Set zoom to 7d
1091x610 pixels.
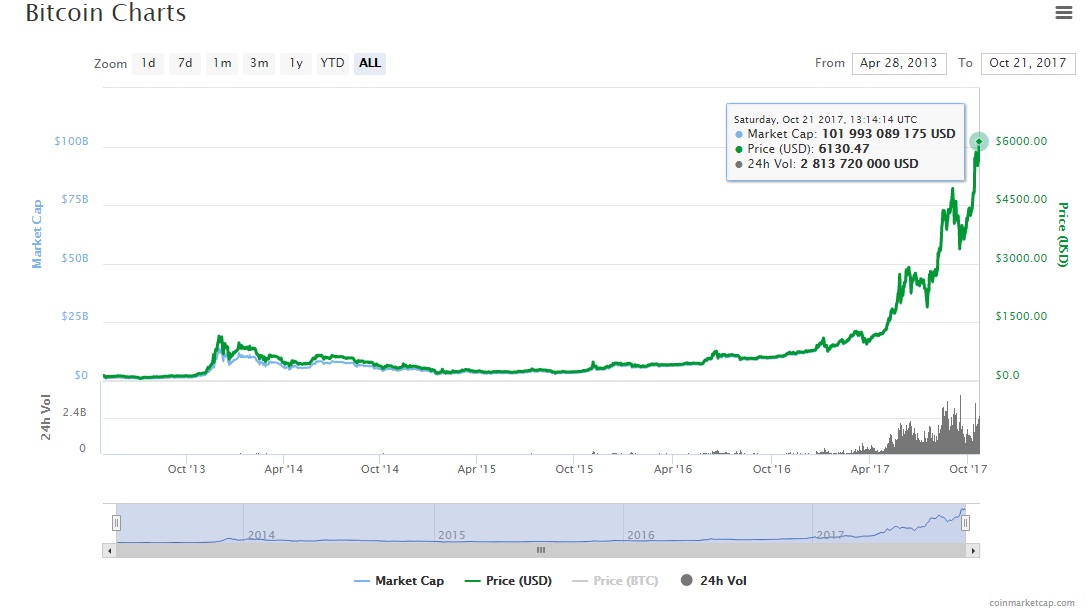185,63
